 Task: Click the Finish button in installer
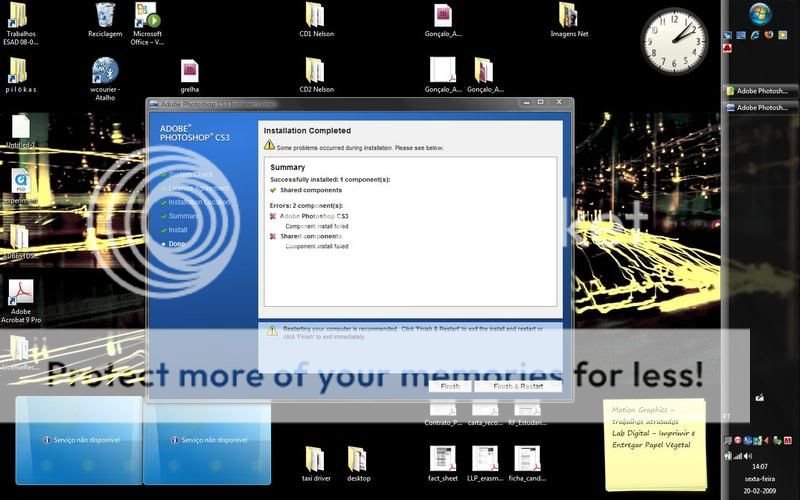(x=450, y=386)
